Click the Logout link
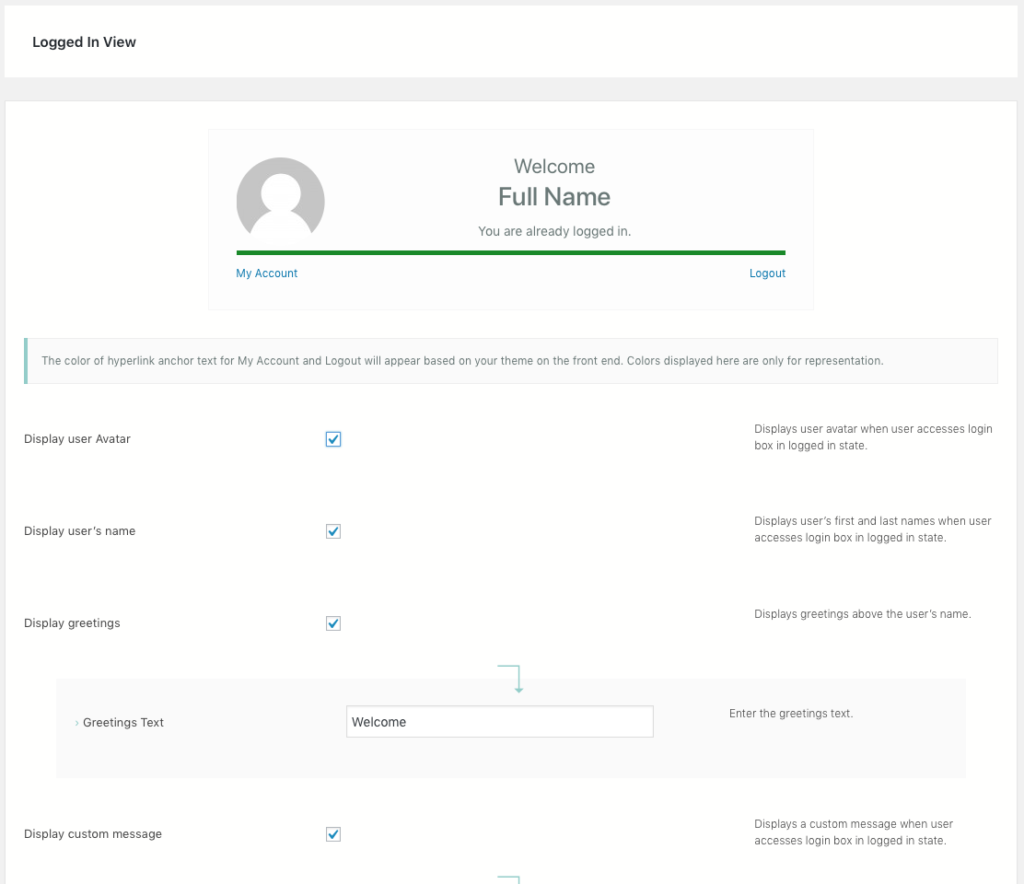The height and width of the screenshot is (884, 1024). coord(767,272)
